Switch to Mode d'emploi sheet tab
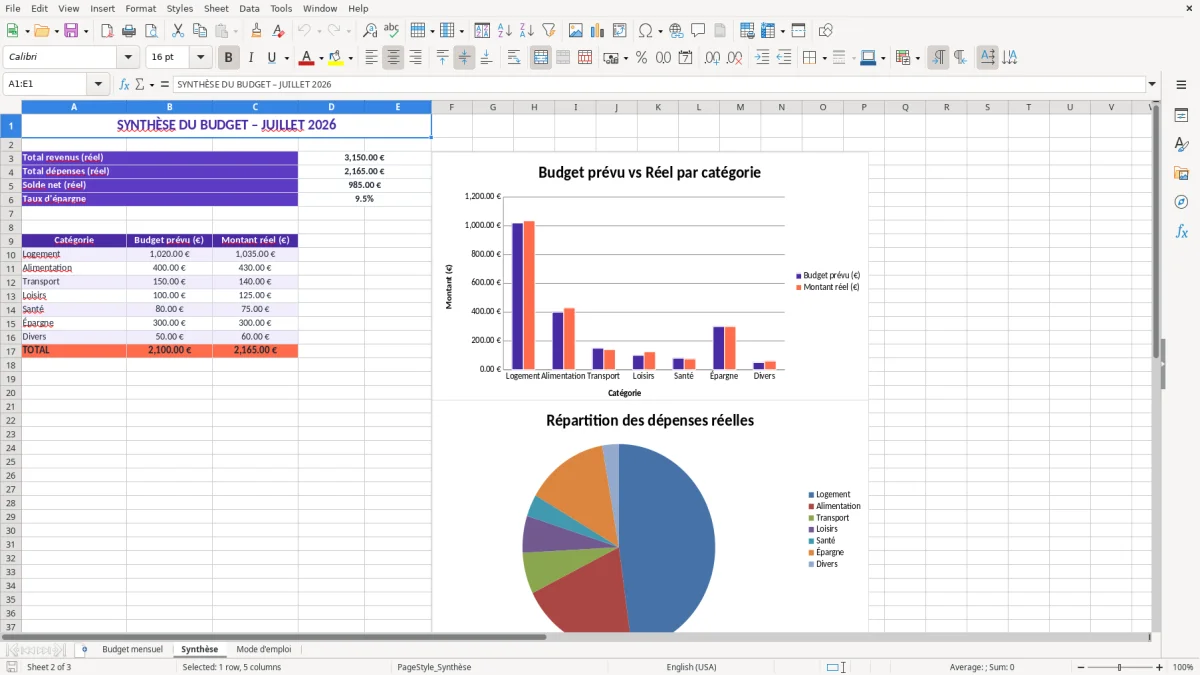Screen dimensions: 1200x675 264,649
